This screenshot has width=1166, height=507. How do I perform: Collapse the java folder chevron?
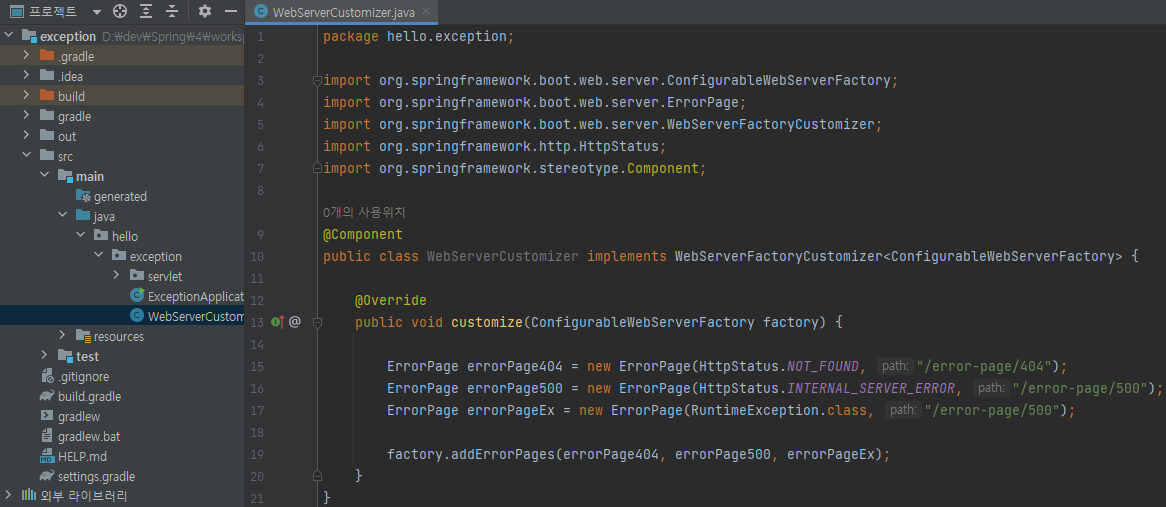(62, 216)
